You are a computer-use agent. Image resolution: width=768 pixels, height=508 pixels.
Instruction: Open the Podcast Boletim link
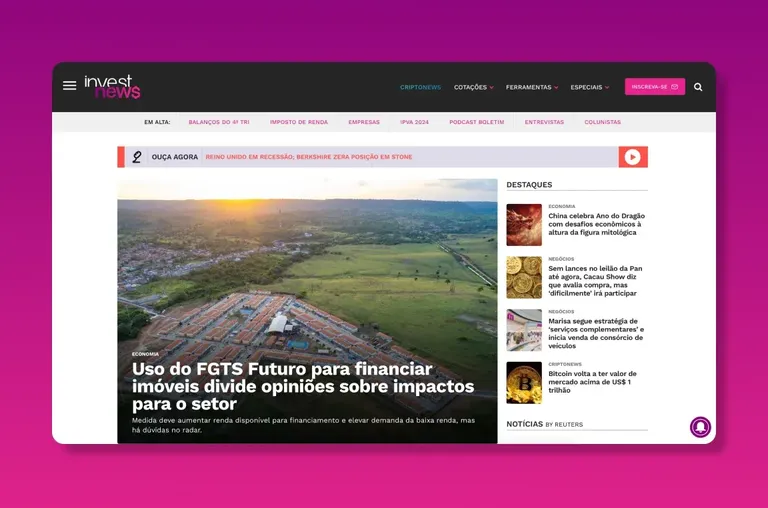pyautogui.click(x=477, y=122)
